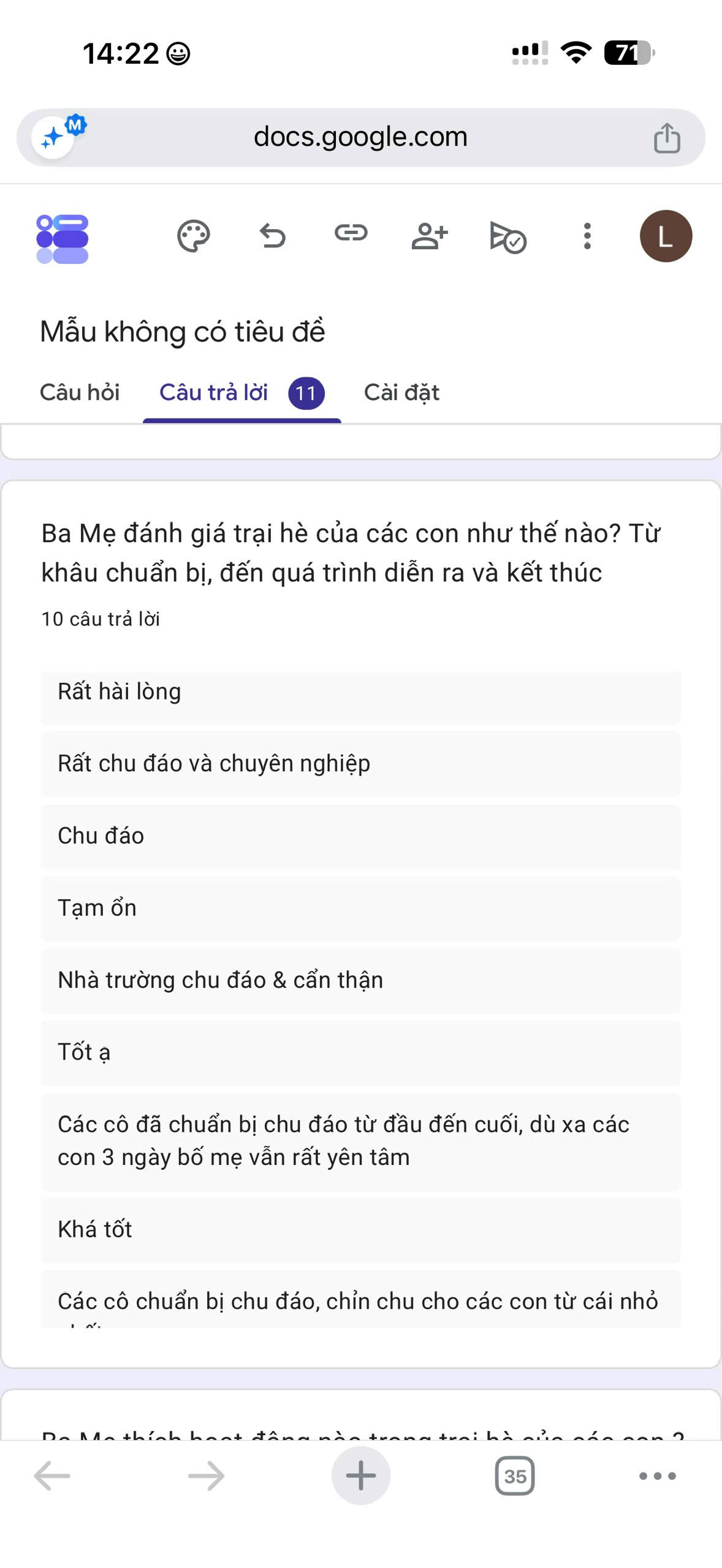Open the three-dot more options menu

[x=587, y=236]
